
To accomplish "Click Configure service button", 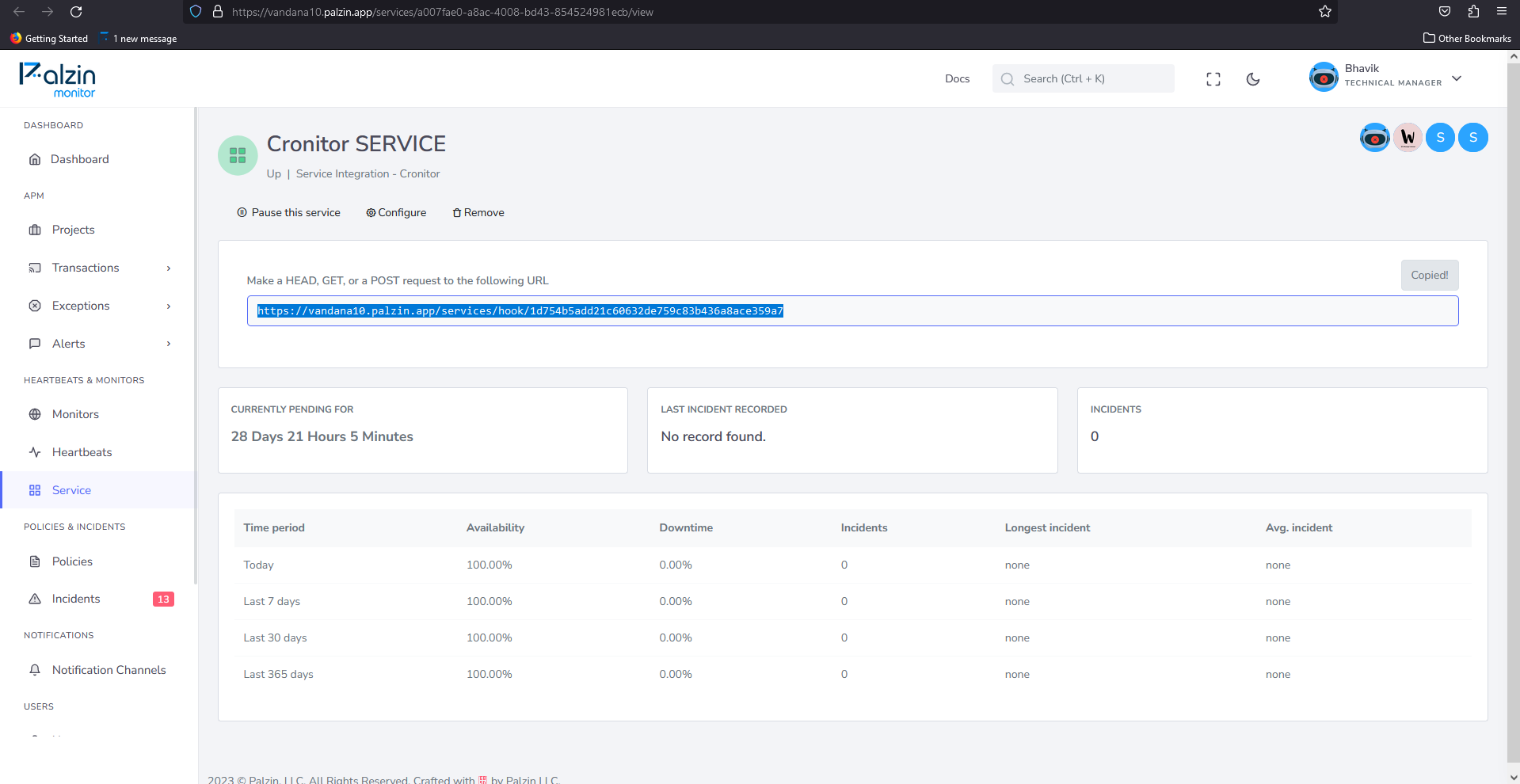I will [396, 212].
